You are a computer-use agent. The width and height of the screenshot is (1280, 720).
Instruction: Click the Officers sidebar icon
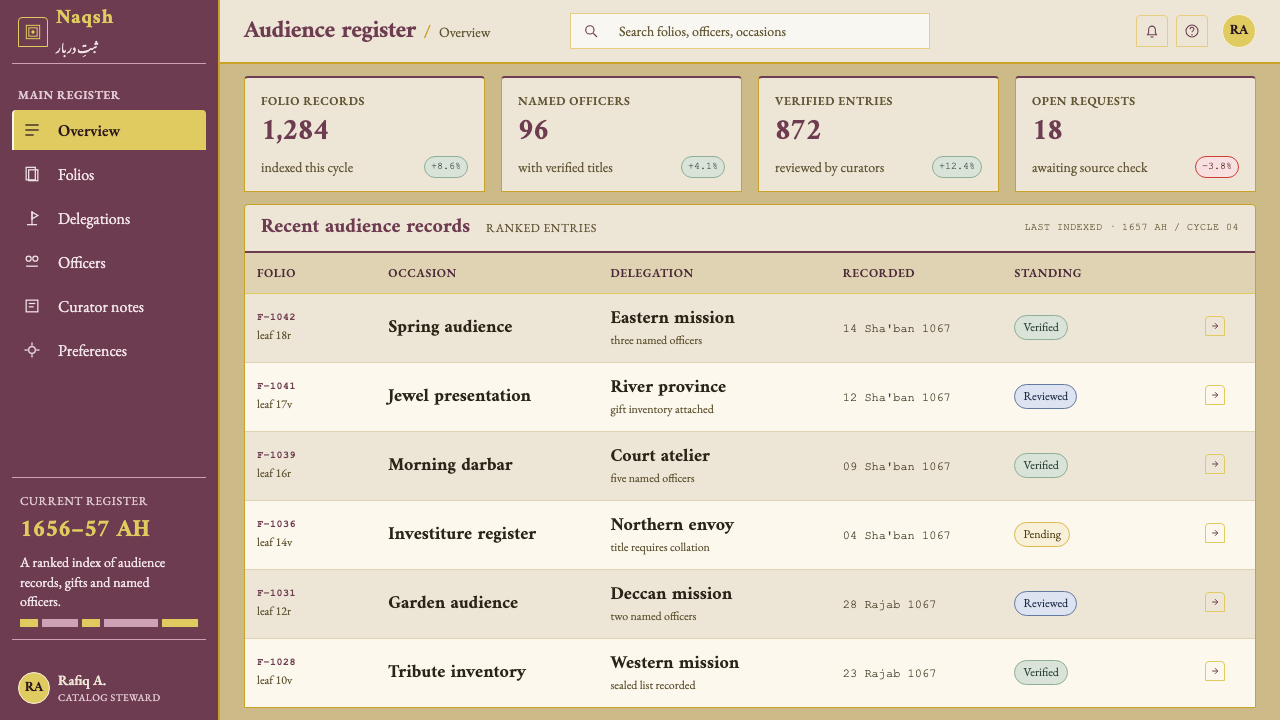(32, 263)
